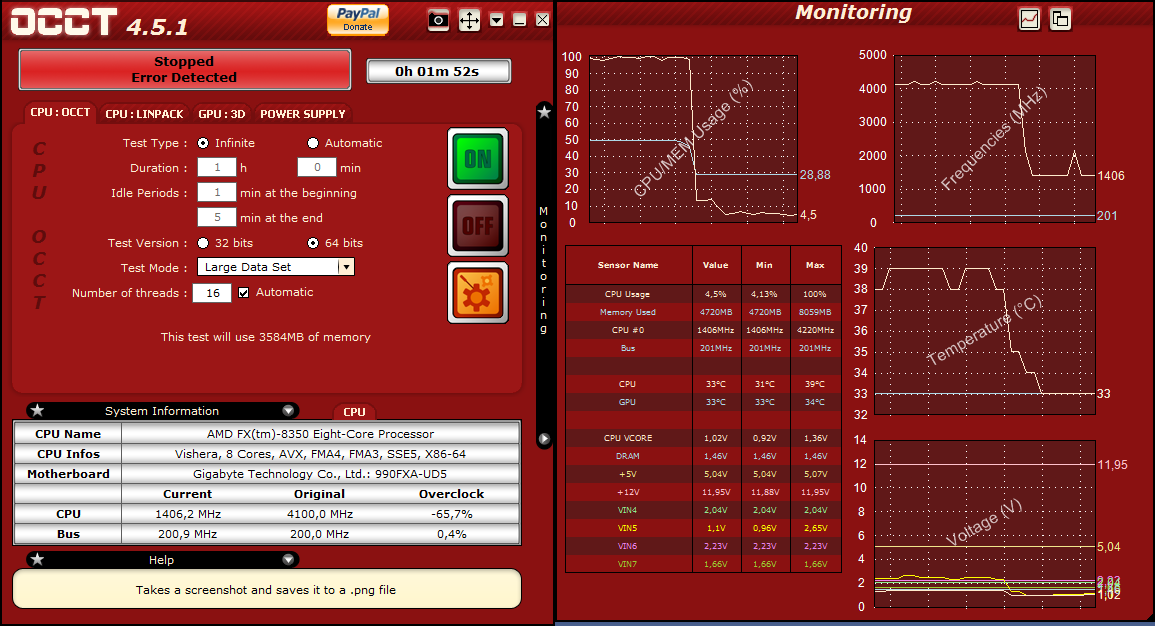Image resolution: width=1155 pixels, height=626 pixels.
Task: Edit idle minutes at the beginning field
Action: point(217,193)
